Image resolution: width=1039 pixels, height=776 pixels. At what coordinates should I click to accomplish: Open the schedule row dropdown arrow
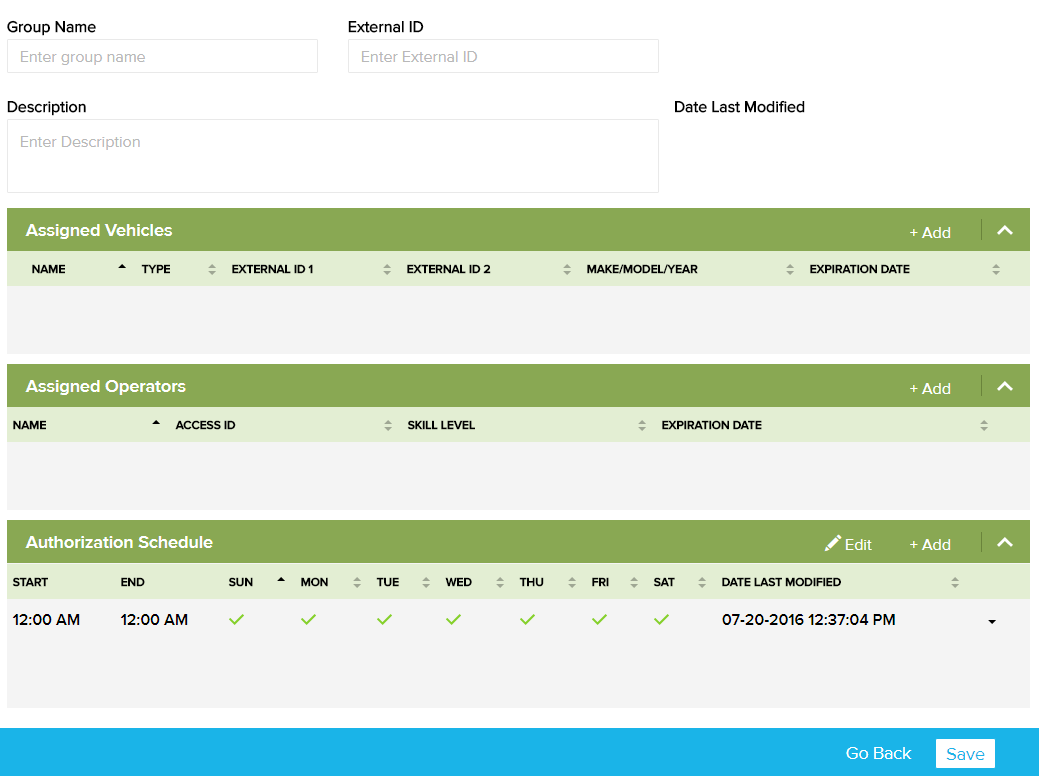pos(991,622)
